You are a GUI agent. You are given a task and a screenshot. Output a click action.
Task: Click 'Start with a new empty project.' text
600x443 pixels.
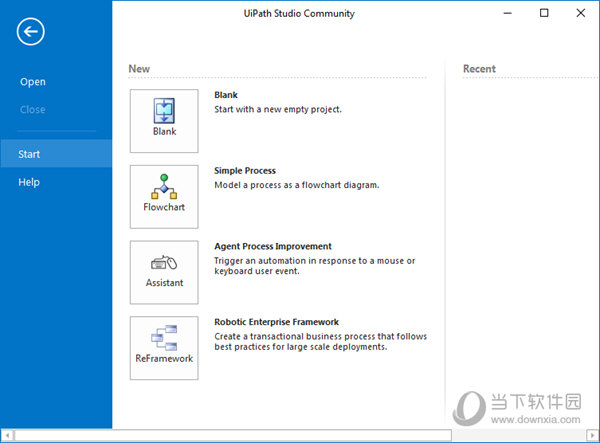coord(278,109)
